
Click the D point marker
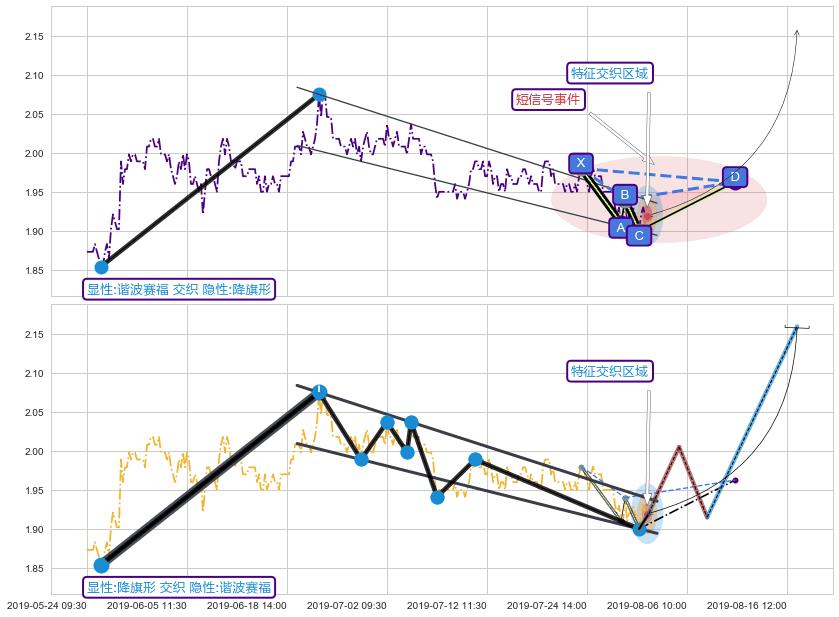(734, 177)
